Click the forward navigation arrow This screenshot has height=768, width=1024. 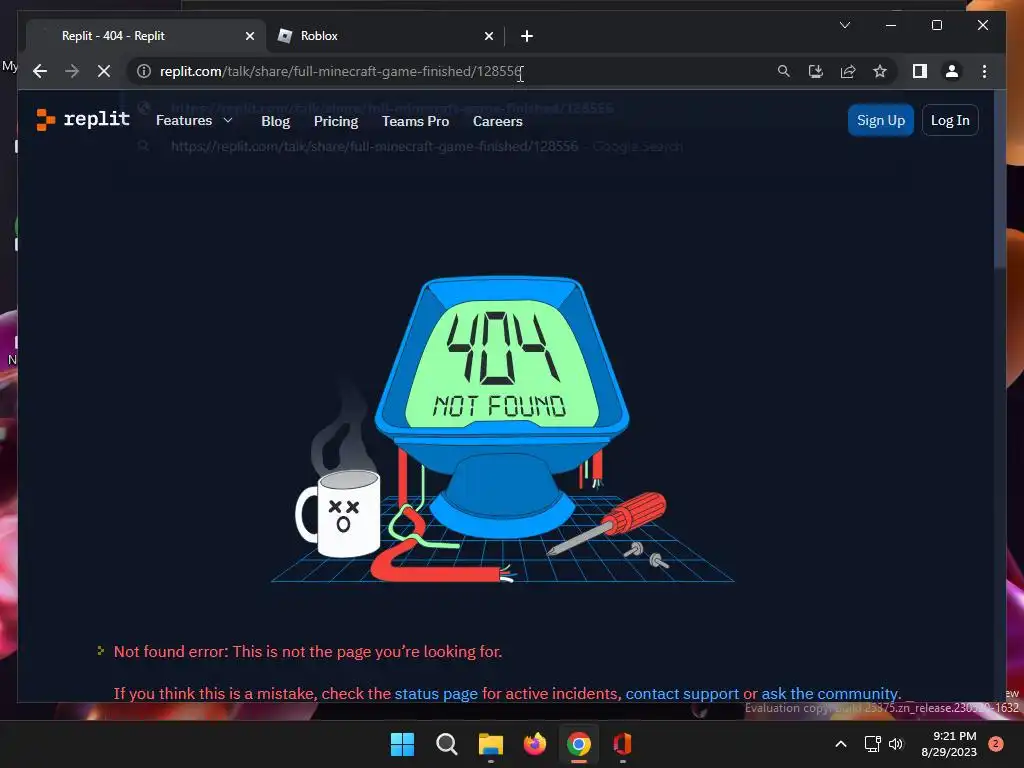pos(72,71)
